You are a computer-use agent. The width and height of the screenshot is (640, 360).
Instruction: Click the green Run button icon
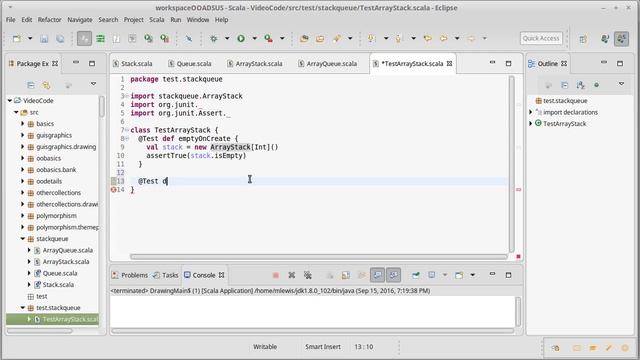pos(241,38)
